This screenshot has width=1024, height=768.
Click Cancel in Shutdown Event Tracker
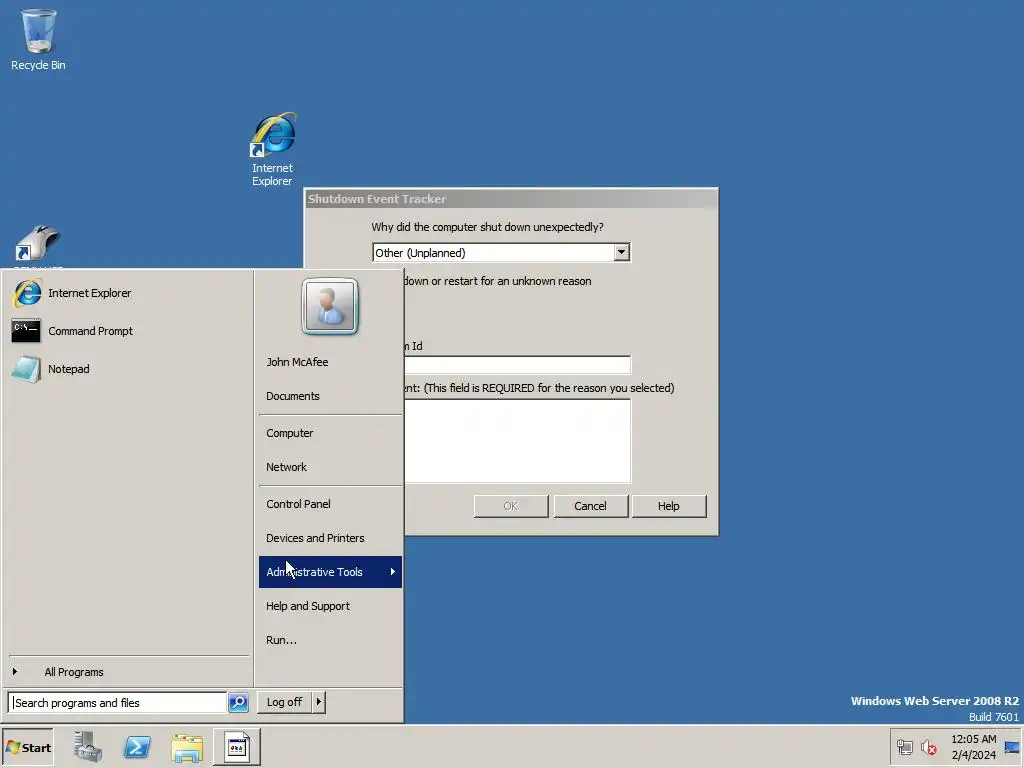(x=590, y=506)
